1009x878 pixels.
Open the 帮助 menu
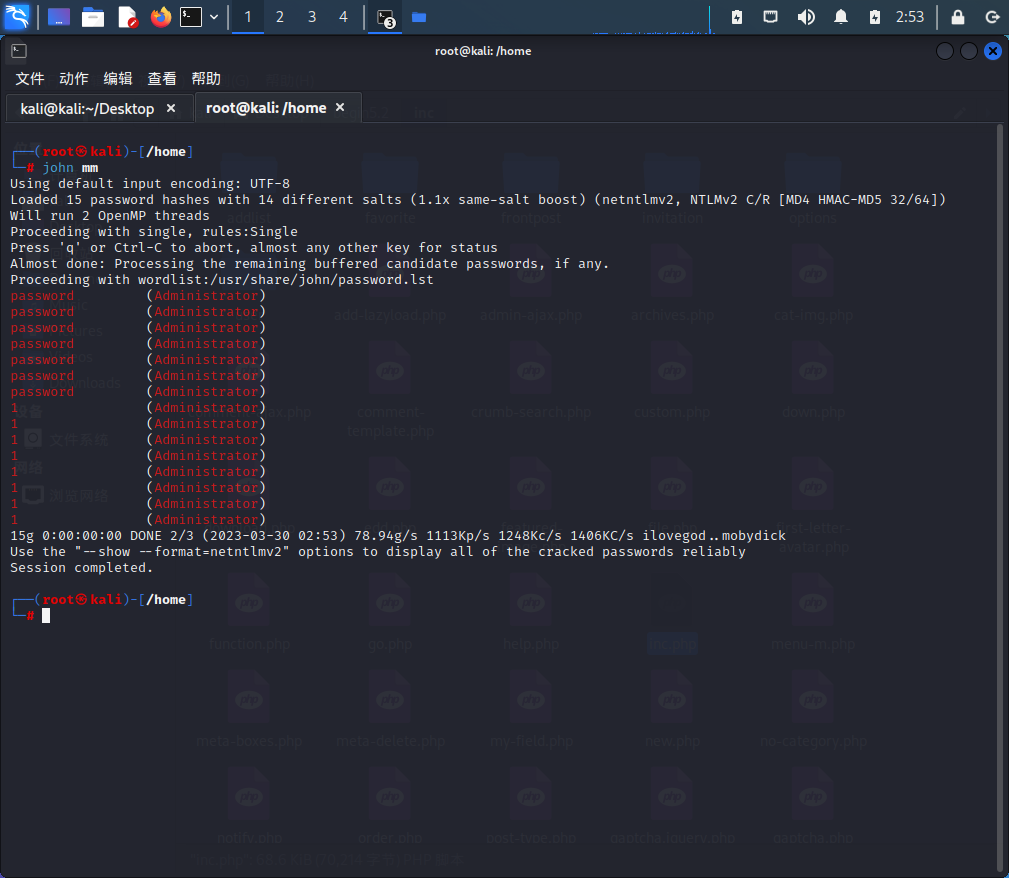coord(206,78)
